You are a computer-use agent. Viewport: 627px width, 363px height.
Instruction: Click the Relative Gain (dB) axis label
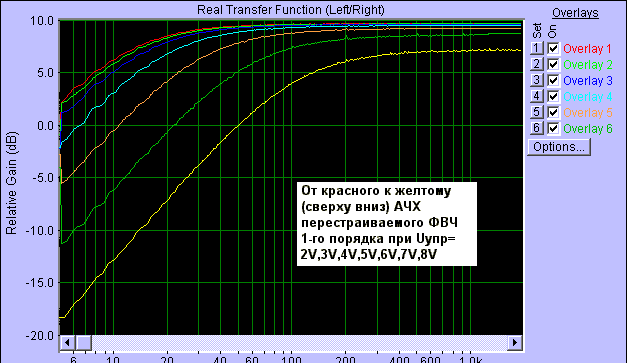click(11, 183)
